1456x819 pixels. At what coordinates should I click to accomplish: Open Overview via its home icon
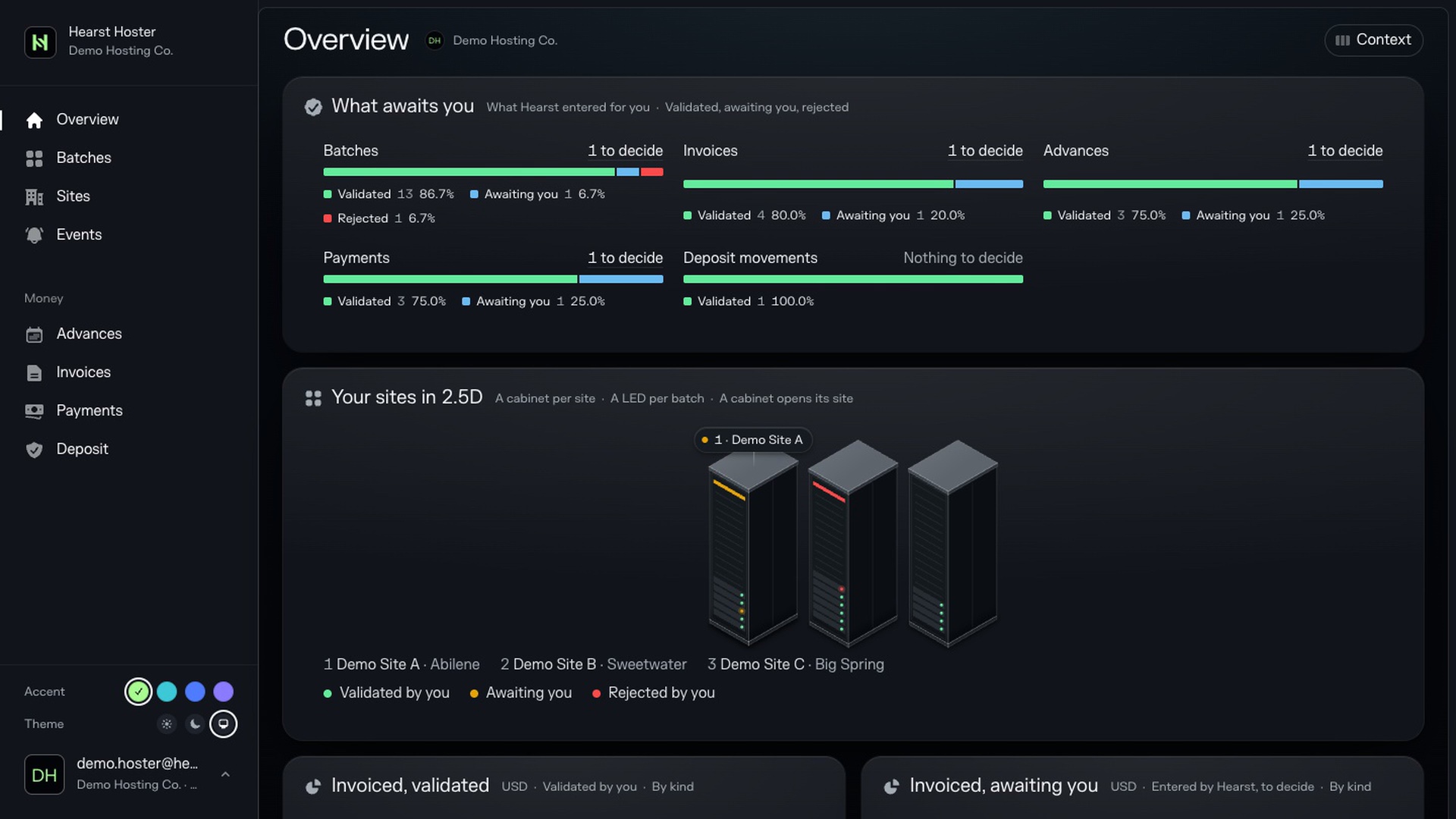(34, 120)
